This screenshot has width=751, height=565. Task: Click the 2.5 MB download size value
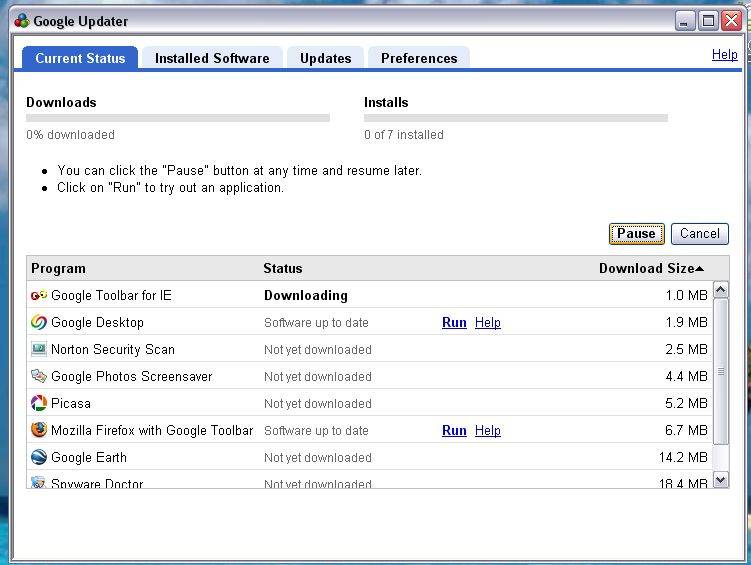(686, 349)
